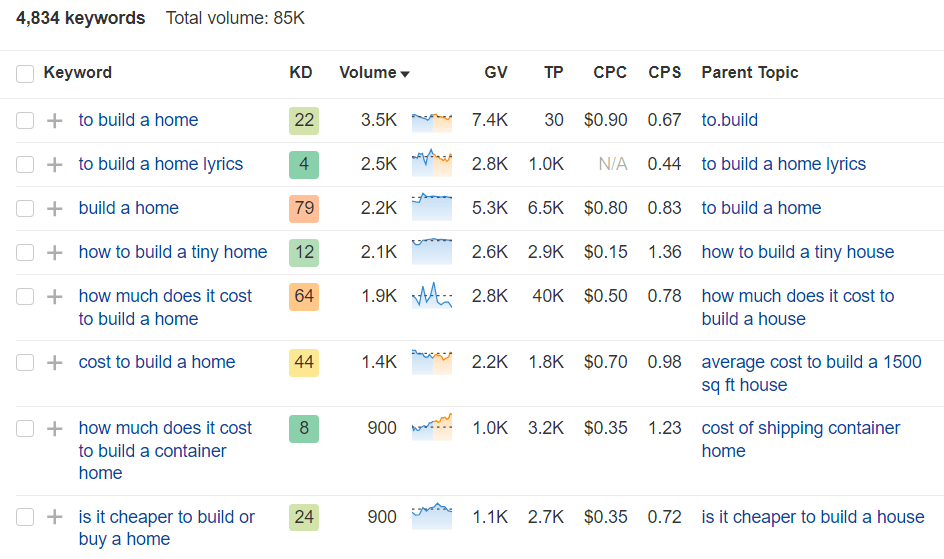The width and height of the screenshot is (944, 559).
Task: Sort table by CPC column header
Action: [610, 72]
